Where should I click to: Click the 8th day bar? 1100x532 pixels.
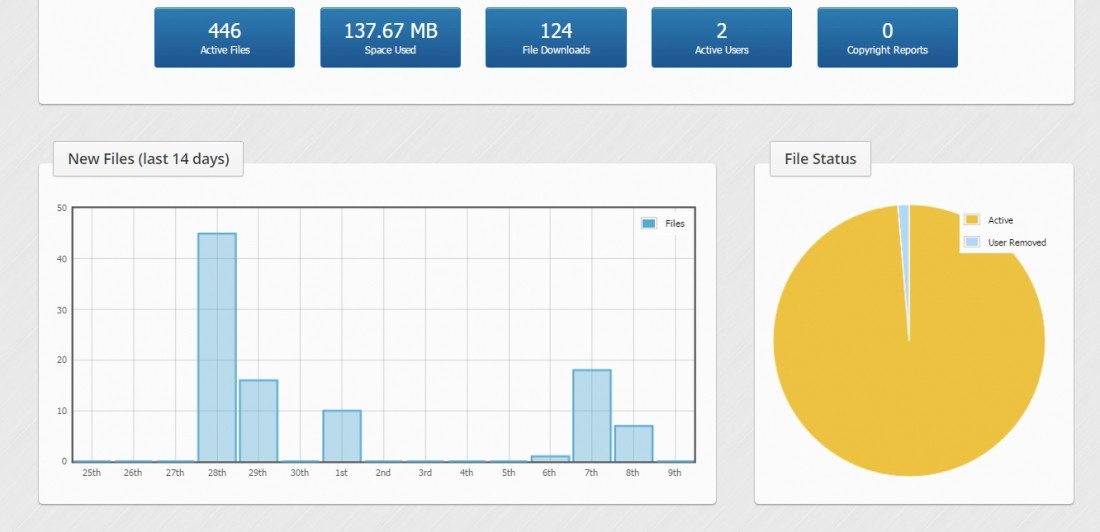[x=633, y=443]
